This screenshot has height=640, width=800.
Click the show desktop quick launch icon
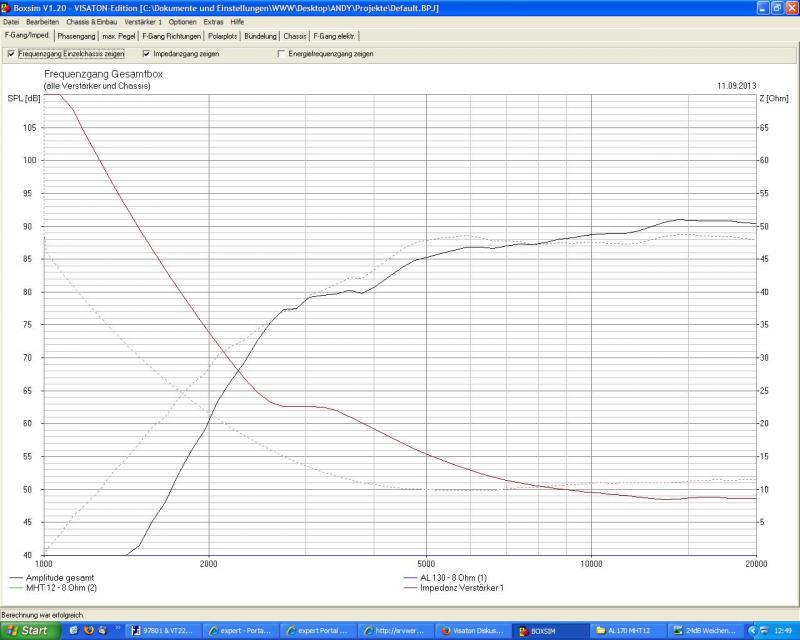tap(74, 631)
